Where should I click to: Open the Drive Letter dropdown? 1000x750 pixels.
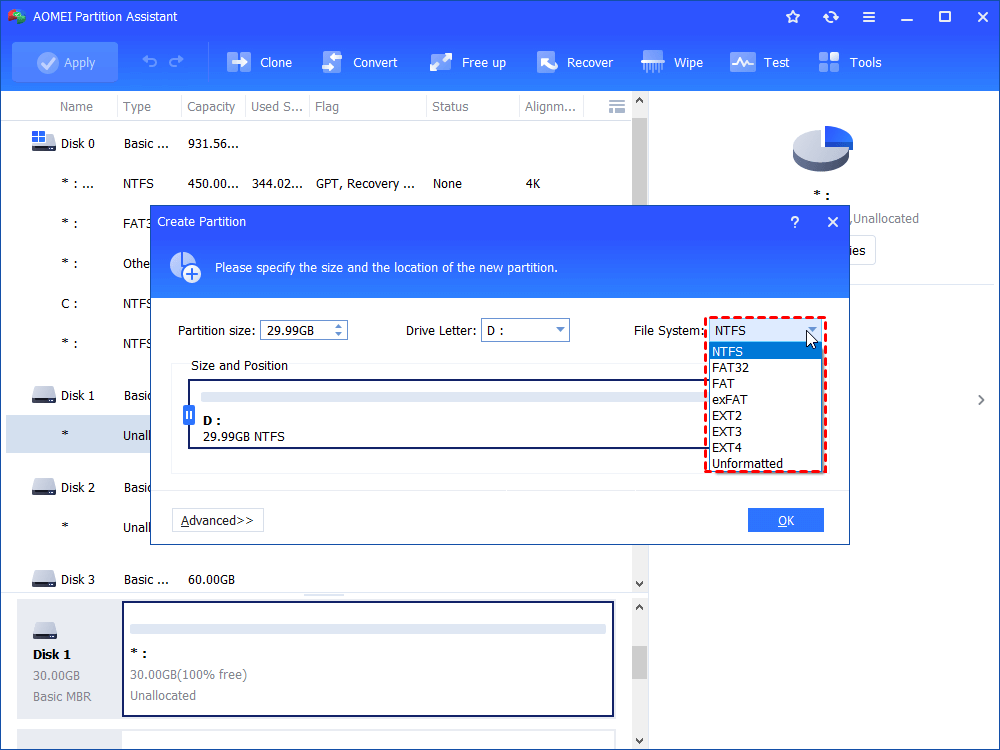pyautogui.click(x=525, y=329)
